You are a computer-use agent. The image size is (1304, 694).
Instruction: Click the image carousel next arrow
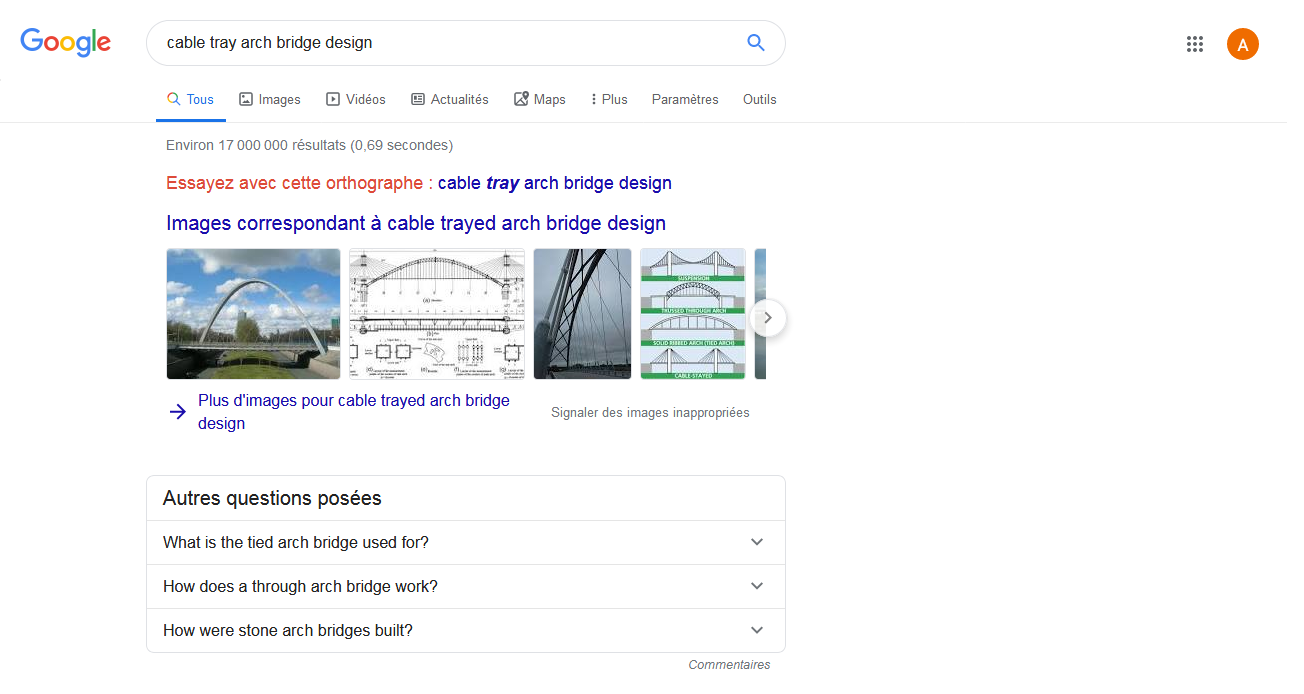click(768, 318)
